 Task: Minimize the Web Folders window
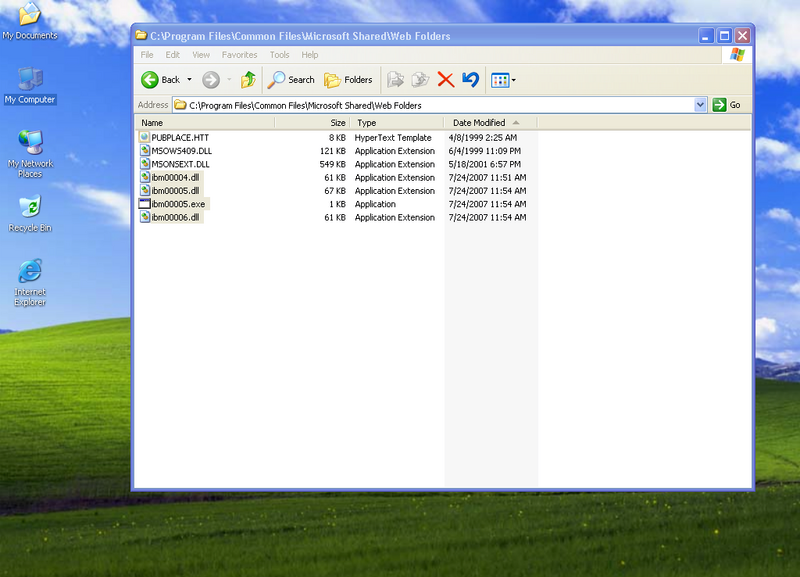[x=706, y=36]
